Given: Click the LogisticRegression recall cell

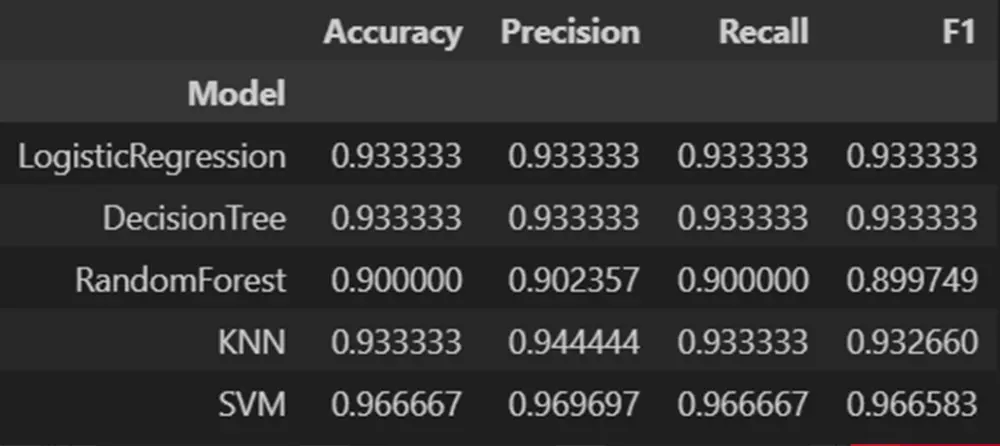Looking at the screenshot, I should tap(742, 156).
